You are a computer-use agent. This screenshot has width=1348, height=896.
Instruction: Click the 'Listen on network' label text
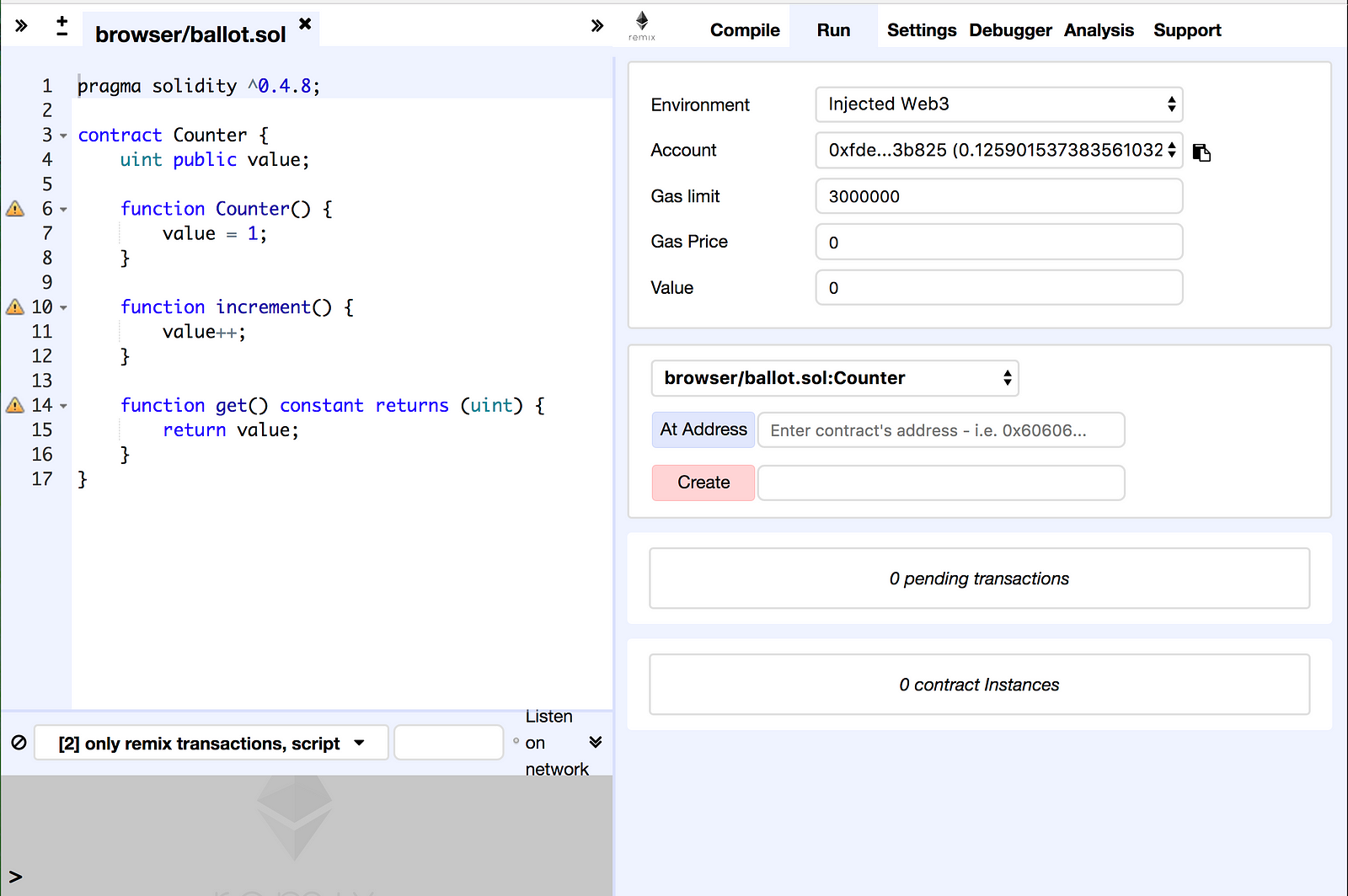(x=557, y=743)
